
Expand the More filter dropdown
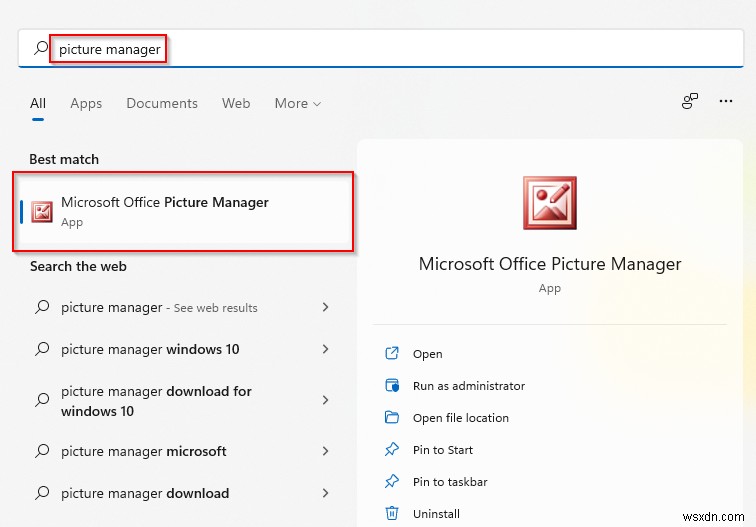click(x=297, y=103)
